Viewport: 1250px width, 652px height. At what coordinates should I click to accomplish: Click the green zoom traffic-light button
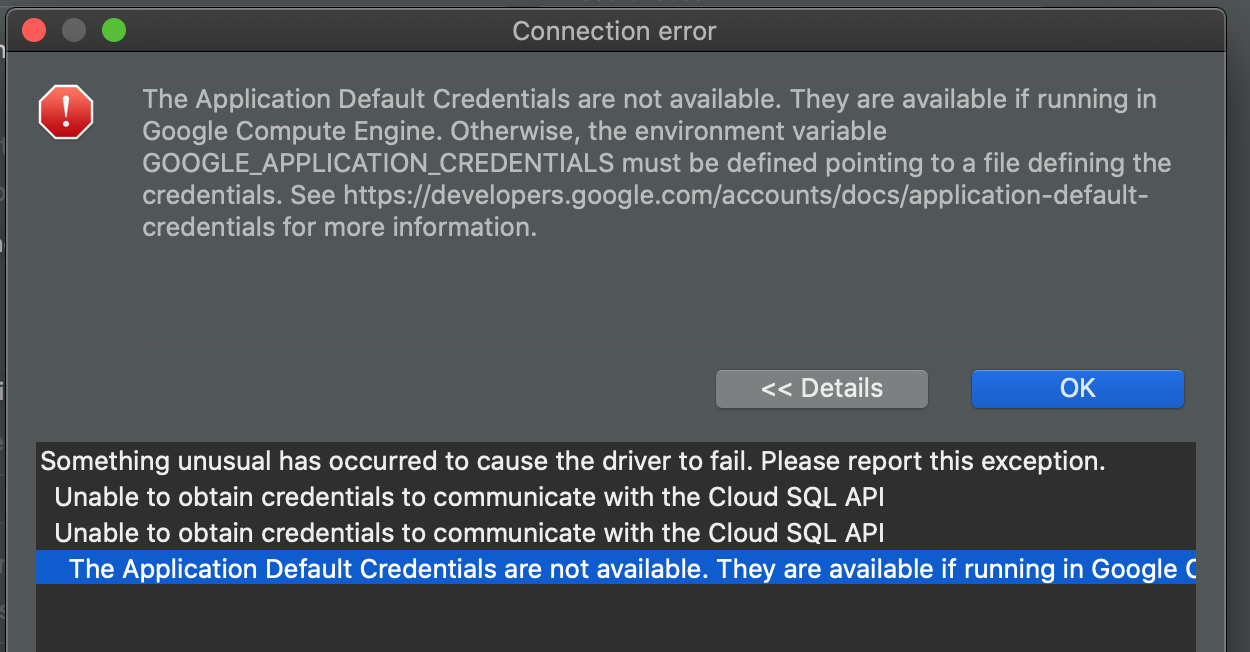pyautogui.click(x=113, y=30)
